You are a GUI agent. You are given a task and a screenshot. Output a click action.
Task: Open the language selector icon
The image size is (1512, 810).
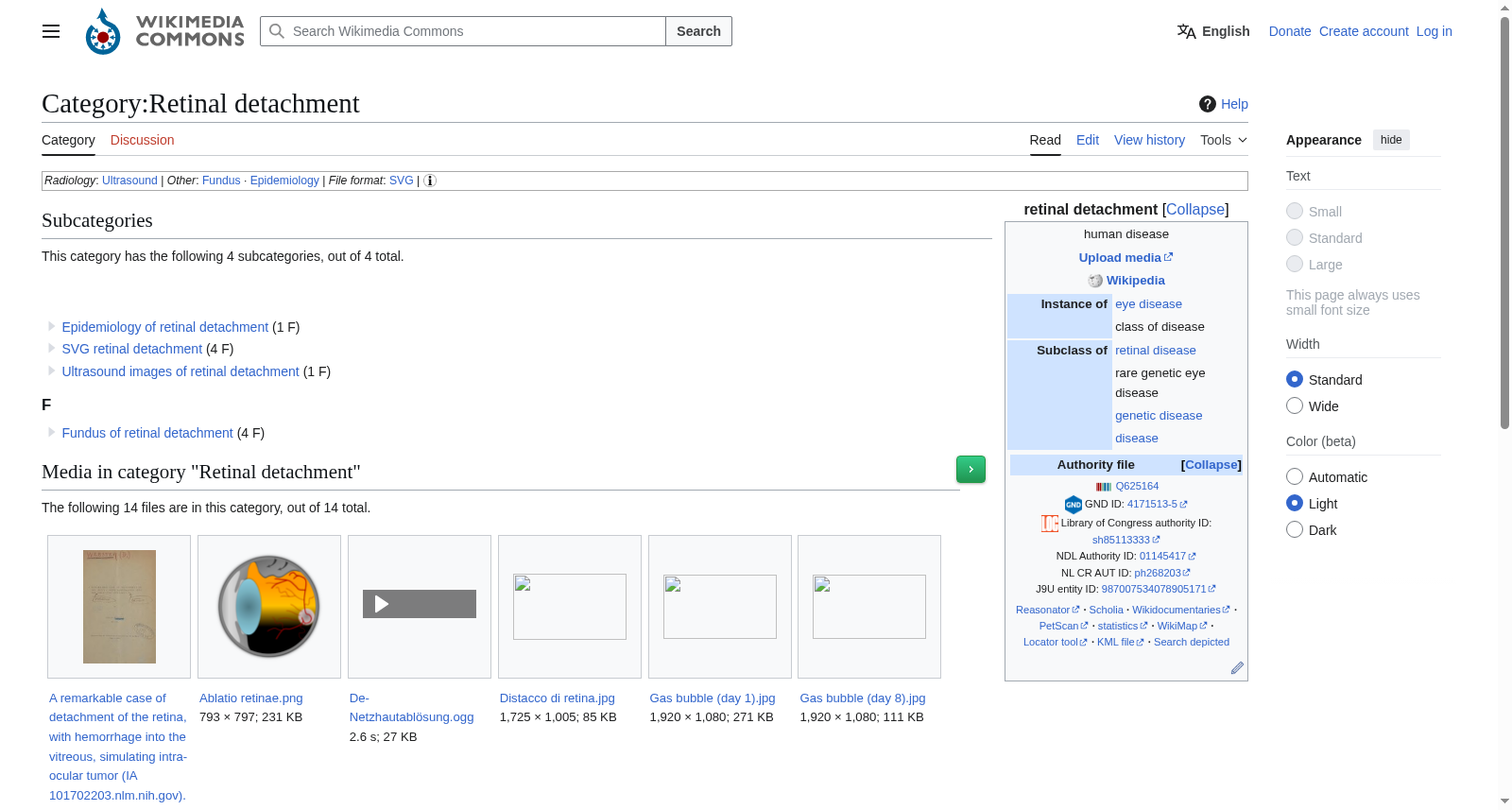(x=1186, y=31)
